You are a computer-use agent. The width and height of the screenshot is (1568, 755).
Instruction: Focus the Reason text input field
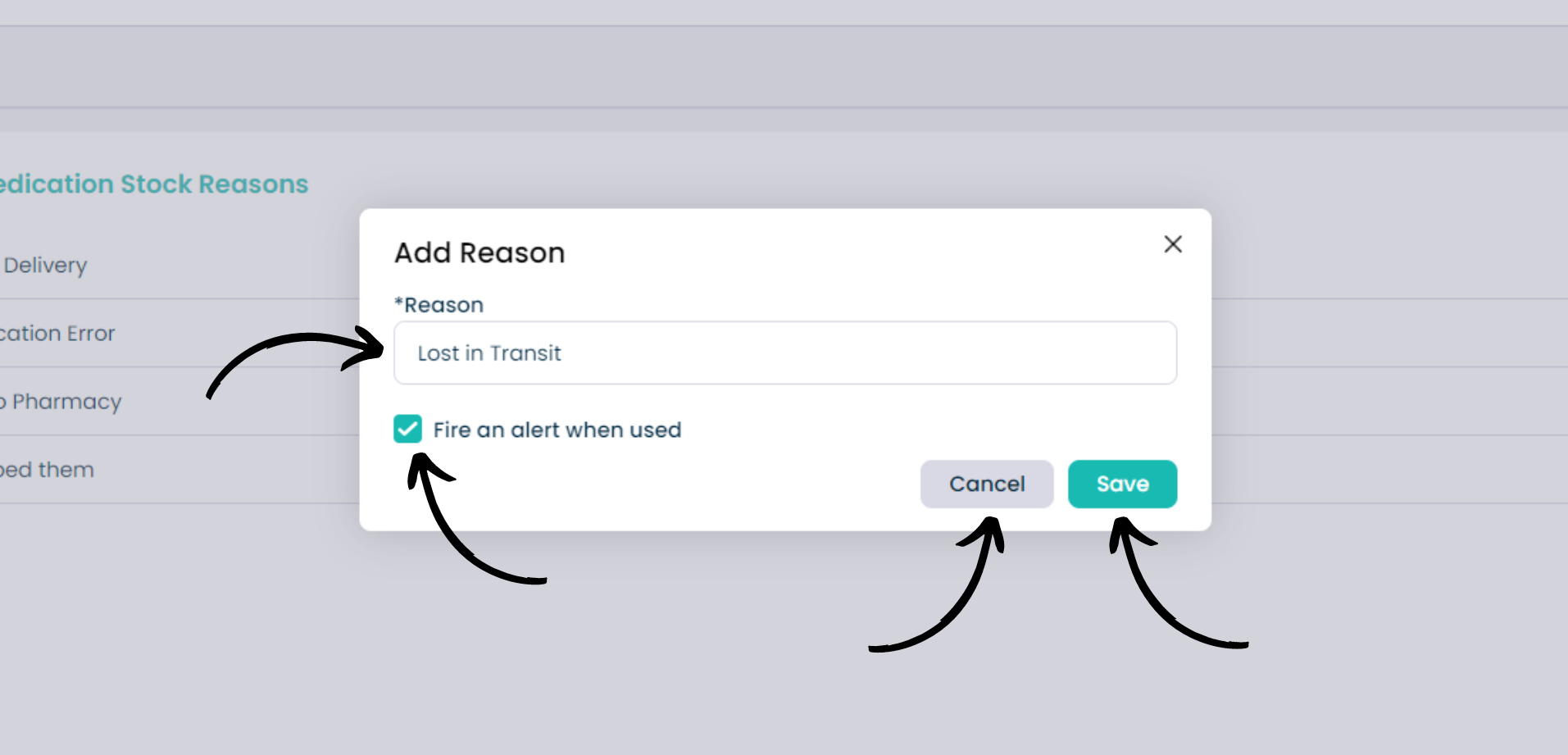(x=785, y=352)
